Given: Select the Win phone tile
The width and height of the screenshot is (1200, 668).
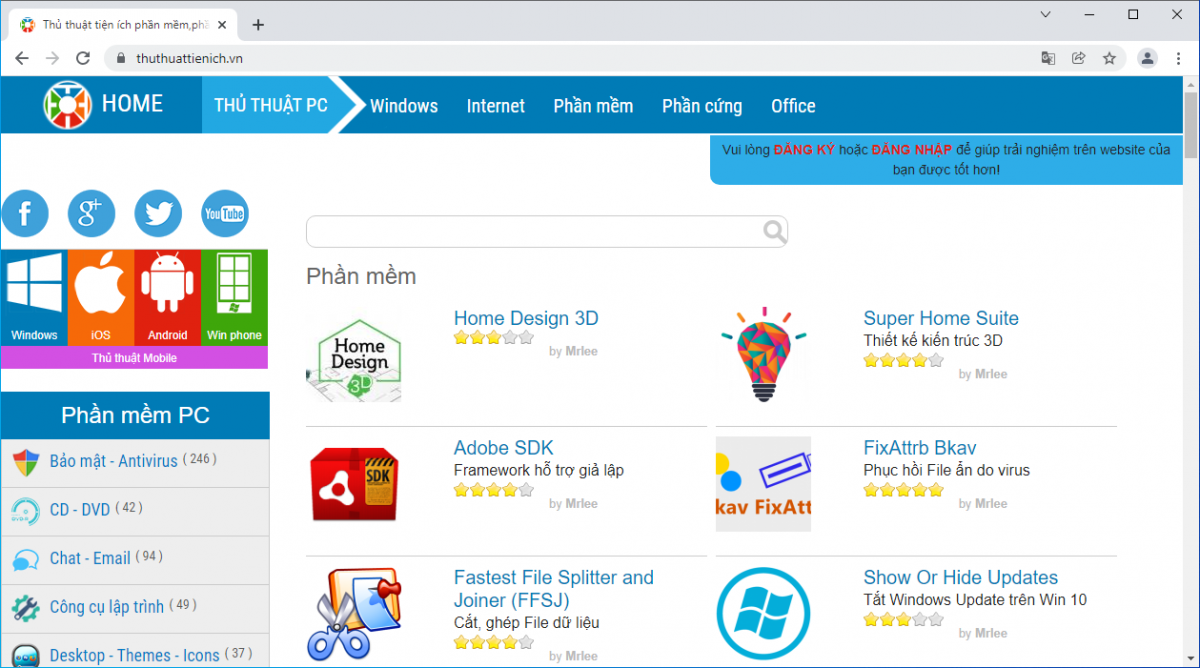Looking at the screenshot, I should pyautogui.click(x=234, y=296).
